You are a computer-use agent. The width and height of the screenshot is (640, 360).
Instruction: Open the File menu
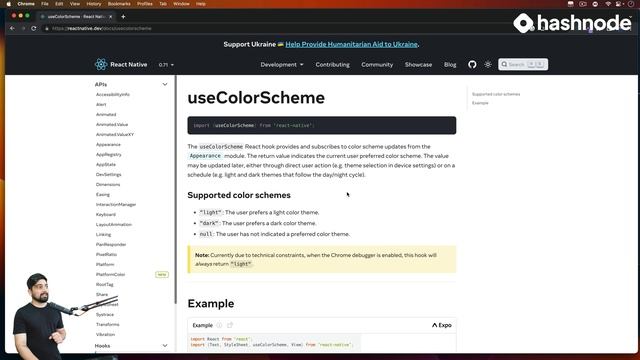tap(45, 4)
